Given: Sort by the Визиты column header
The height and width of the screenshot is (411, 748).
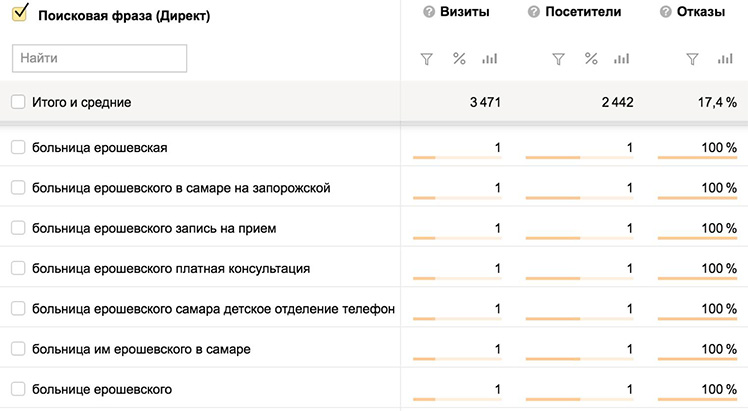Looking at the screenshot, I should 465,12.
